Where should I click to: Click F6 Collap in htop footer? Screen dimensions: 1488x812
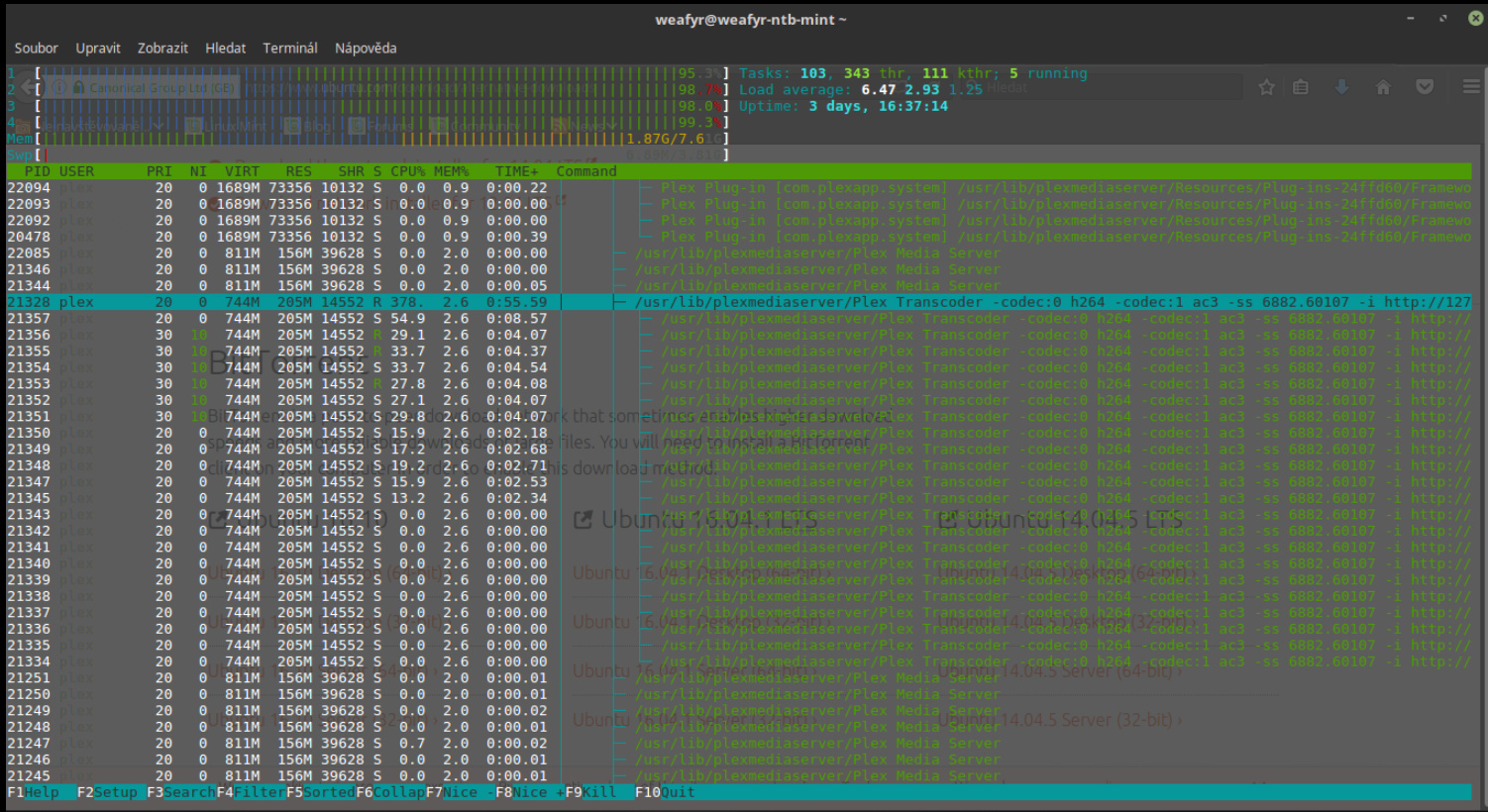coord(391,792)
